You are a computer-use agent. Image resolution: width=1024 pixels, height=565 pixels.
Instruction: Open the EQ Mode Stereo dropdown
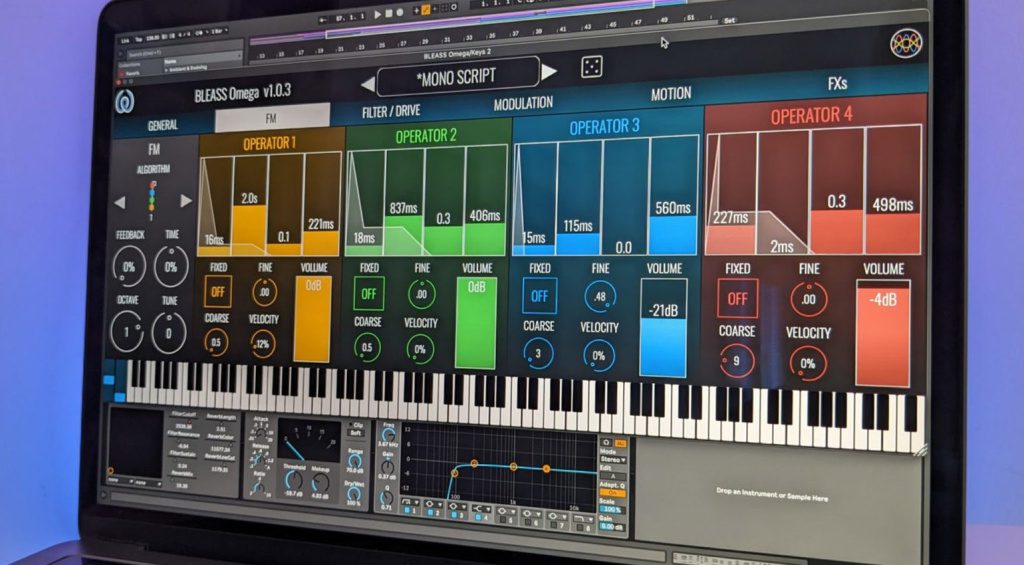click(611, 458)
